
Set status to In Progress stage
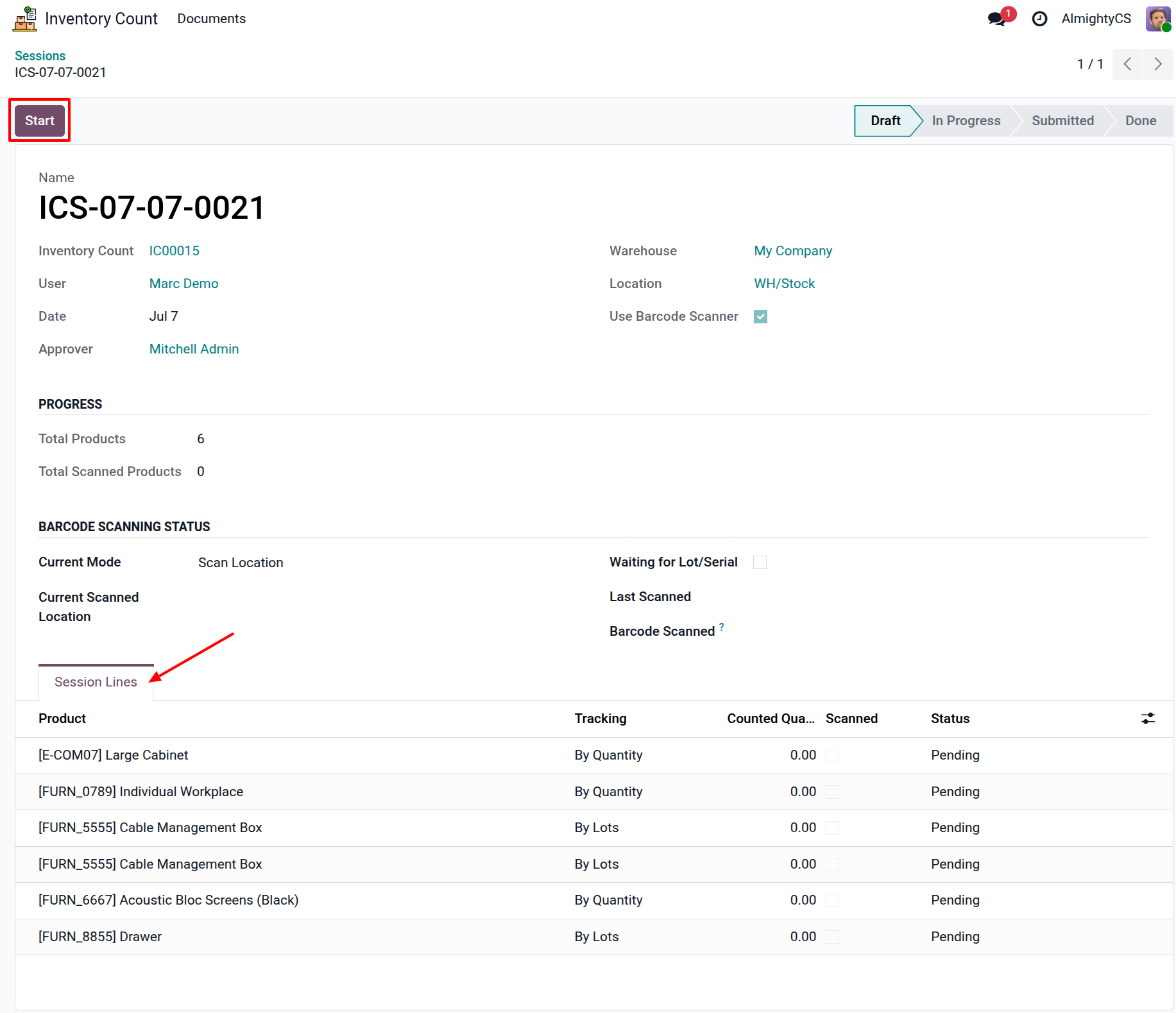[x=966, y=121]
